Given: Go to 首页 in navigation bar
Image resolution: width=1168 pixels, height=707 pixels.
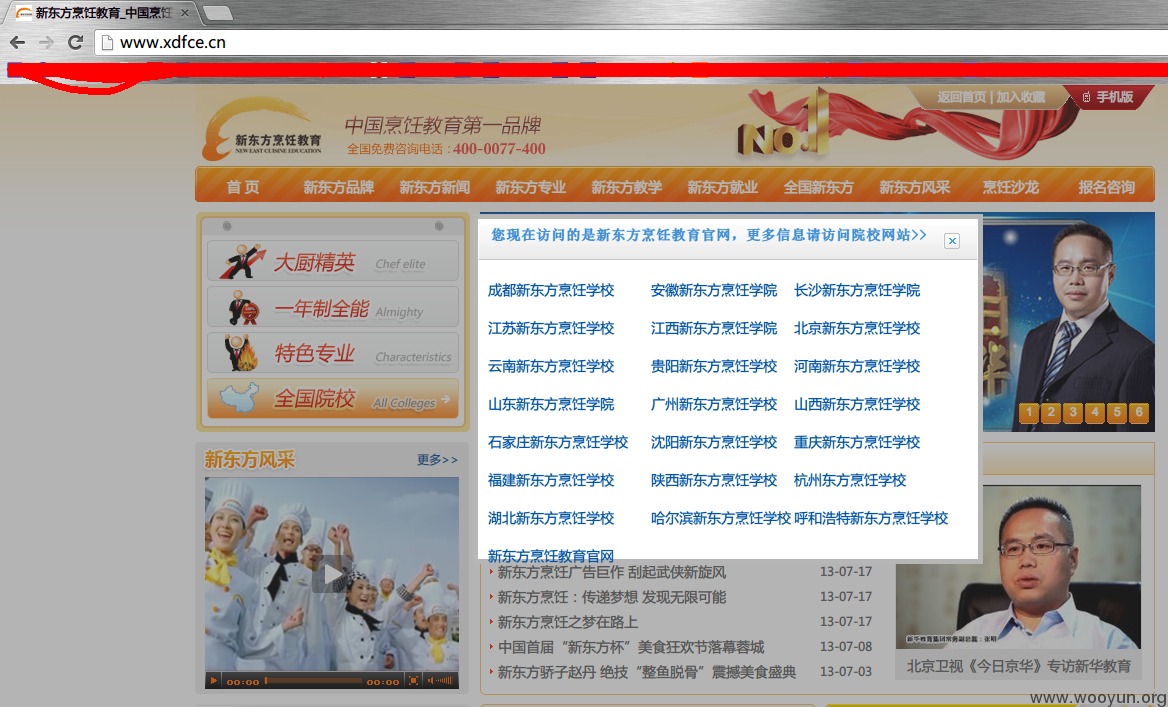Looking at the screenshot, I should coord(243,187).
